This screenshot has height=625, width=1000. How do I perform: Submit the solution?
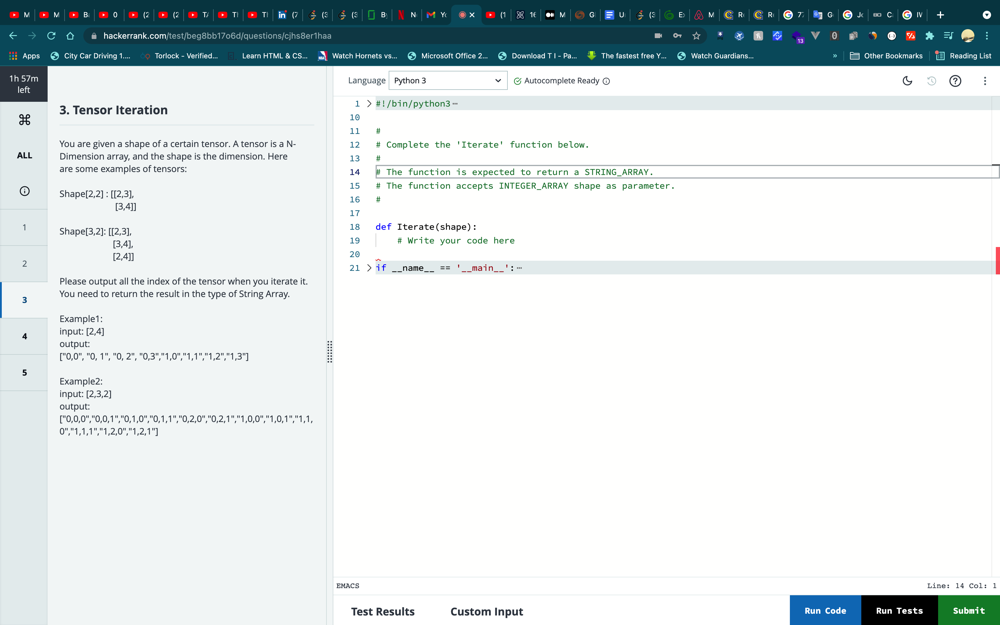[969, 610]
